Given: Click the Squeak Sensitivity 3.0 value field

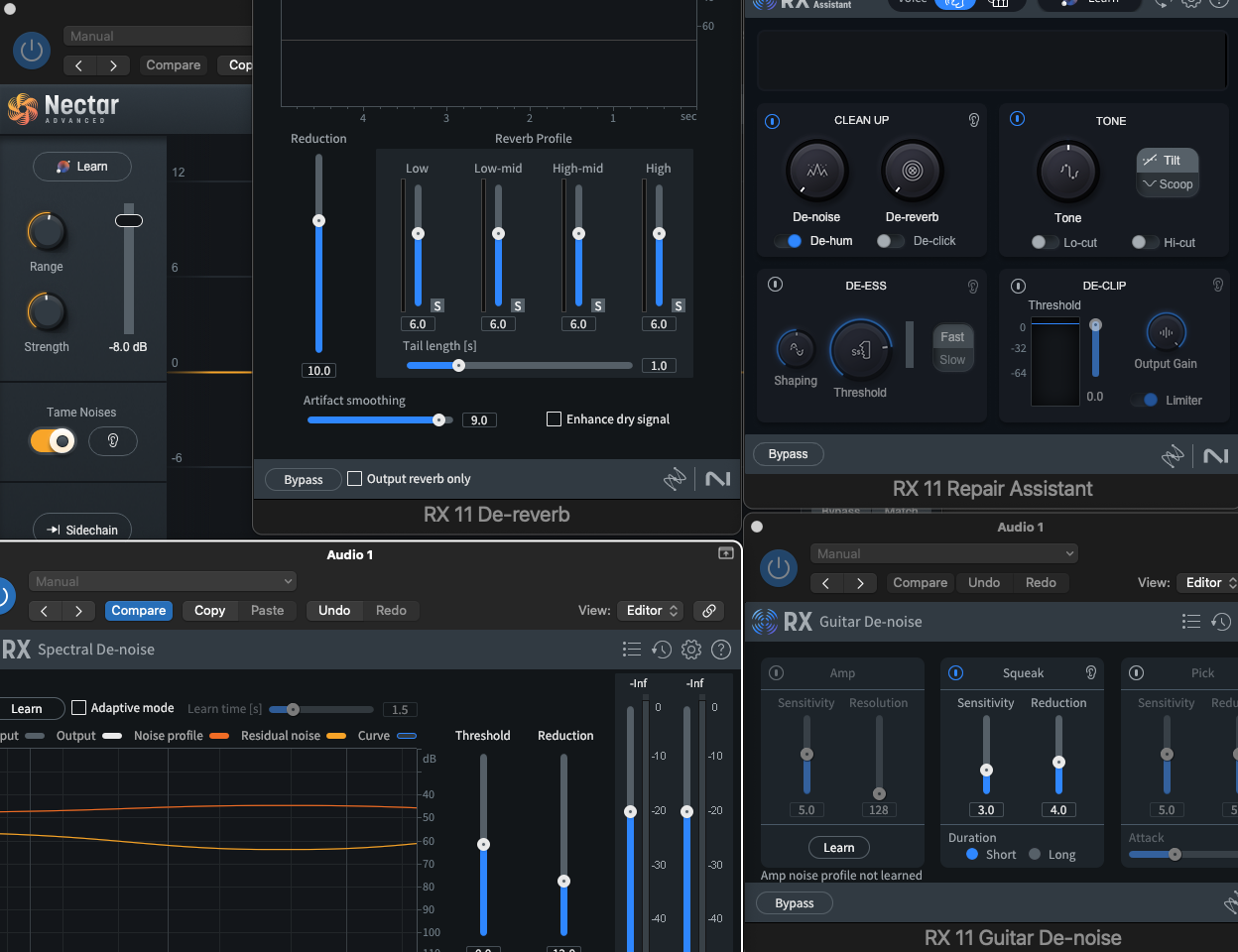Looking at the screenshot, I should [986, 810].
